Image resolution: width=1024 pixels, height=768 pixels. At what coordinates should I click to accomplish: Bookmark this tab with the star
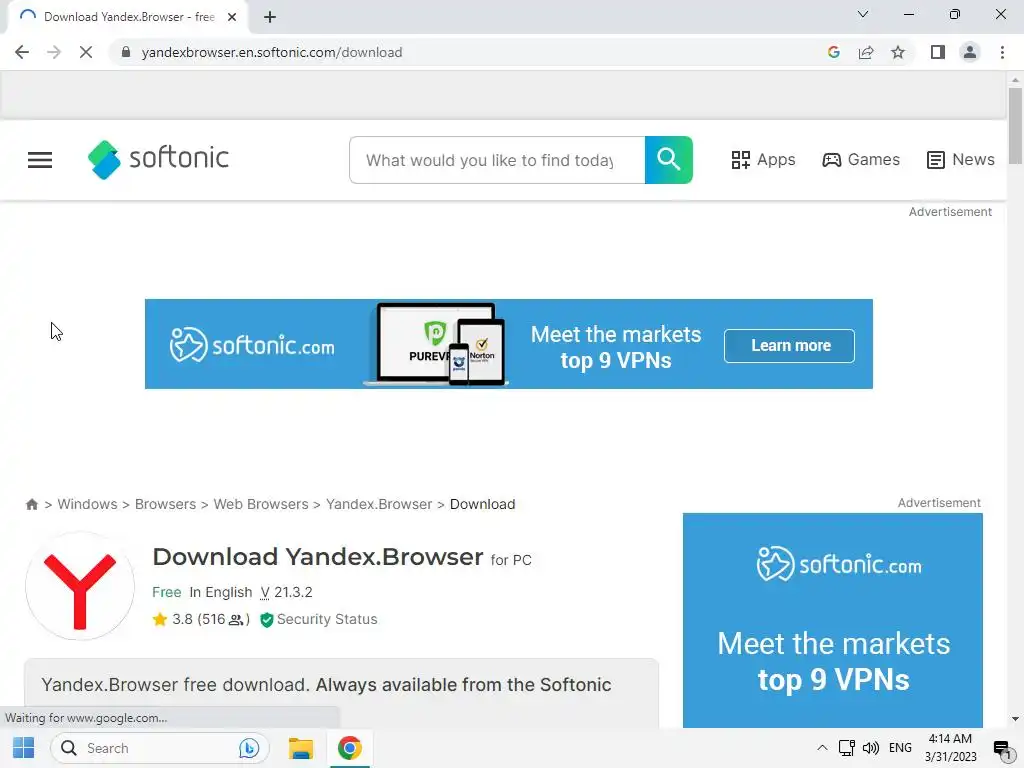(898, 52)
